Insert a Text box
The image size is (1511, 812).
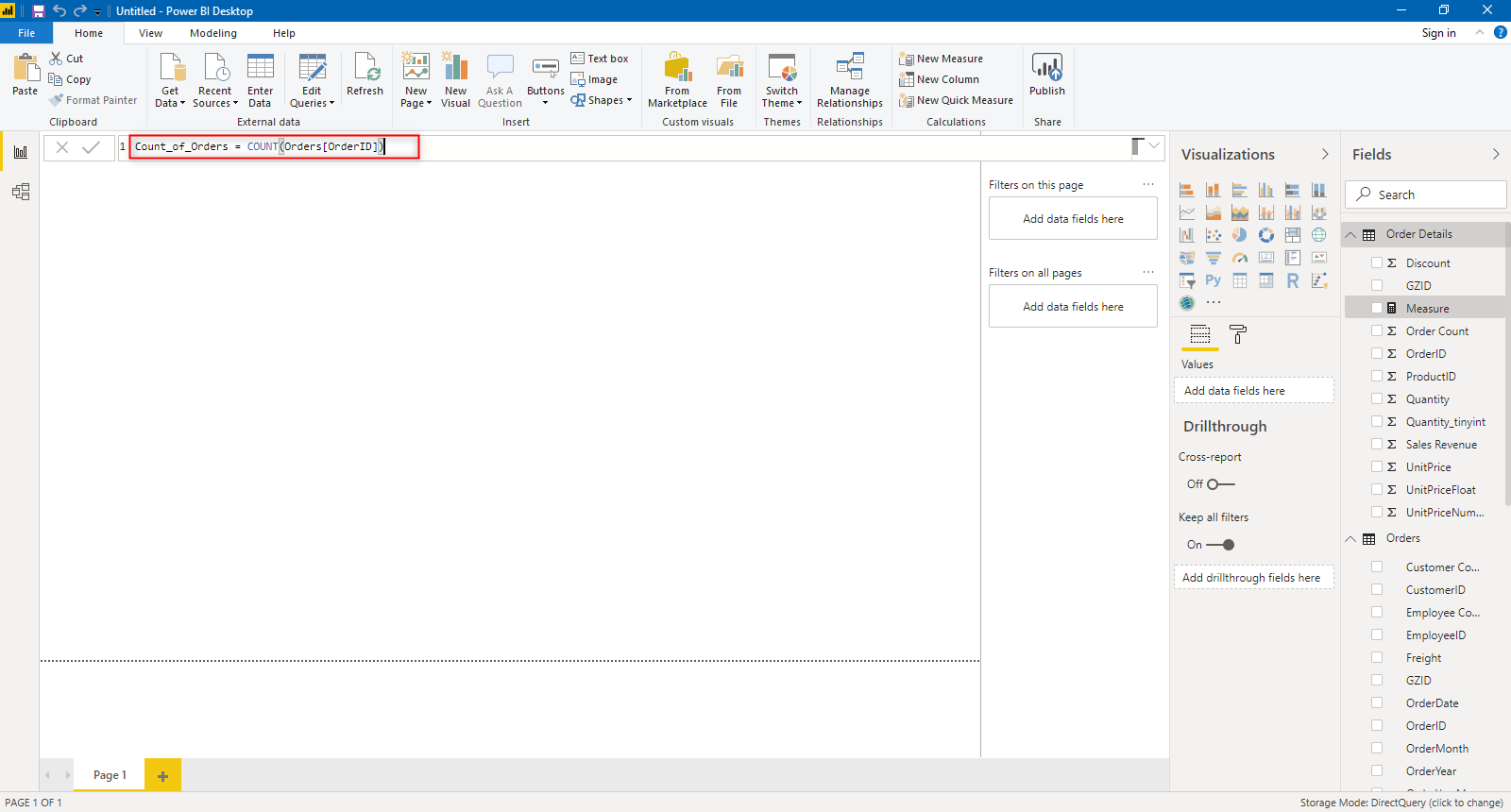pos(600,59)
